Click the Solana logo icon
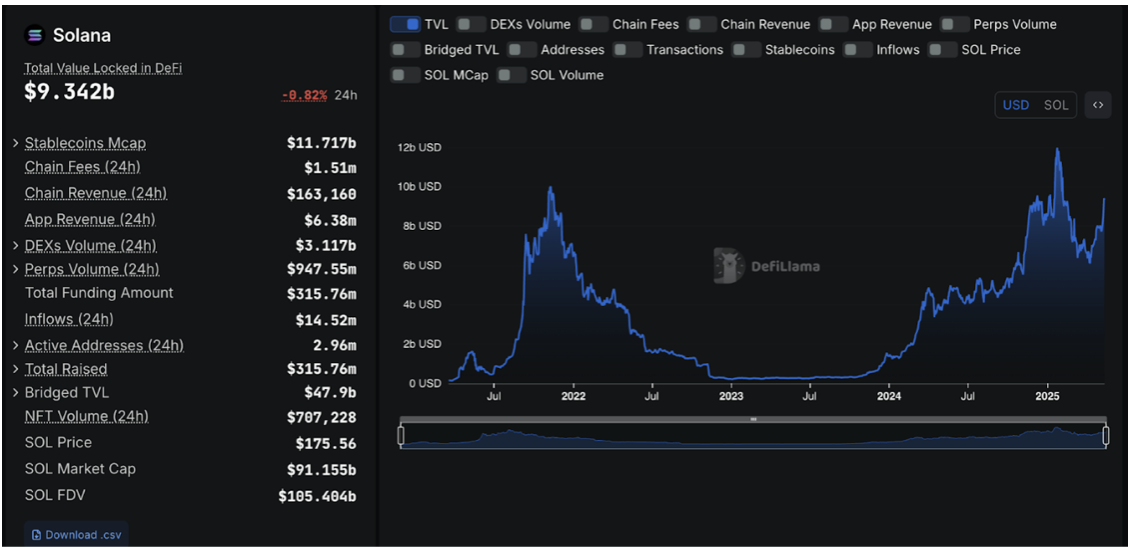The width and height of the screenshot is (1128, 550). click(35, 35)
